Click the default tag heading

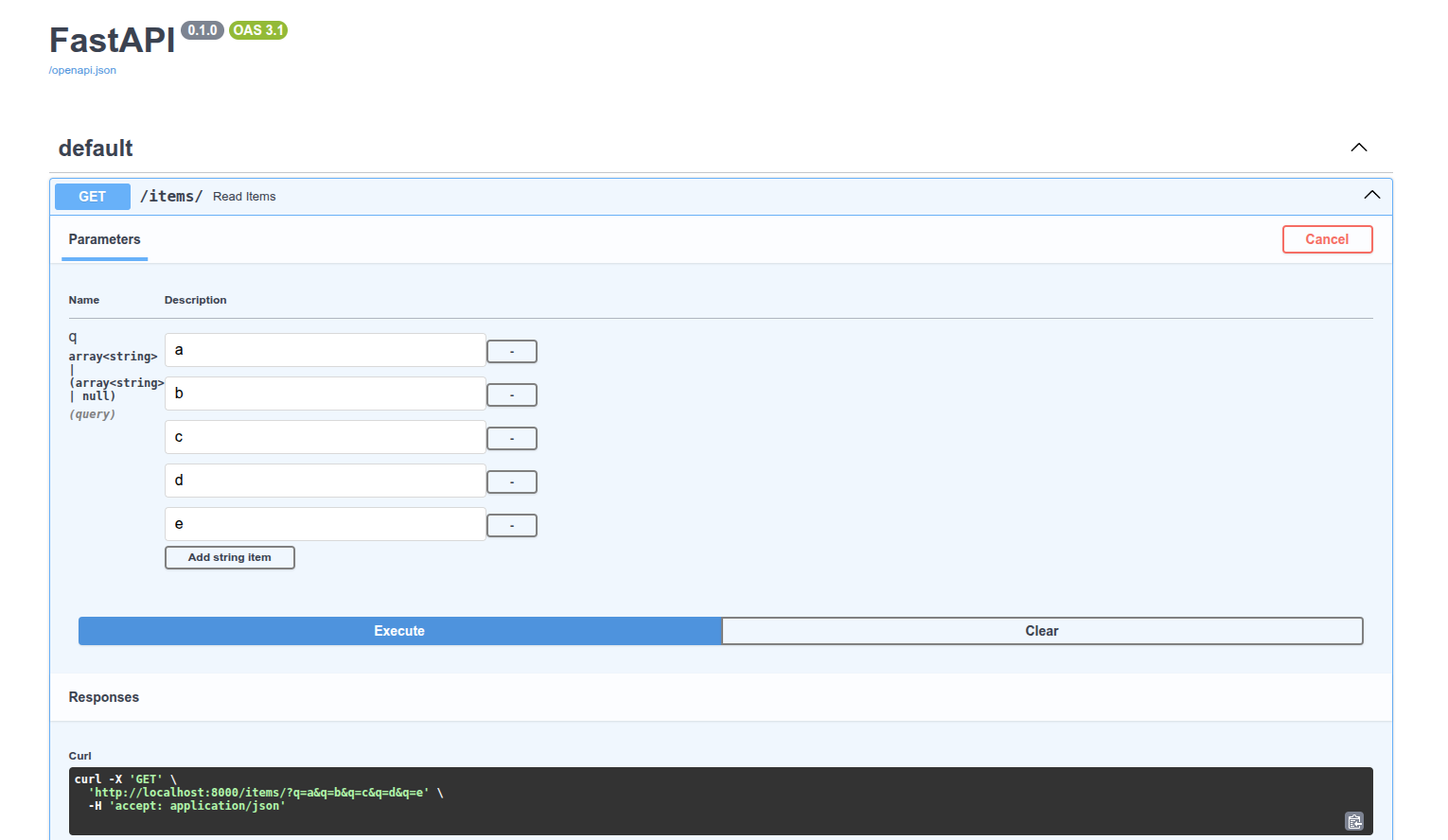(96, 149)
